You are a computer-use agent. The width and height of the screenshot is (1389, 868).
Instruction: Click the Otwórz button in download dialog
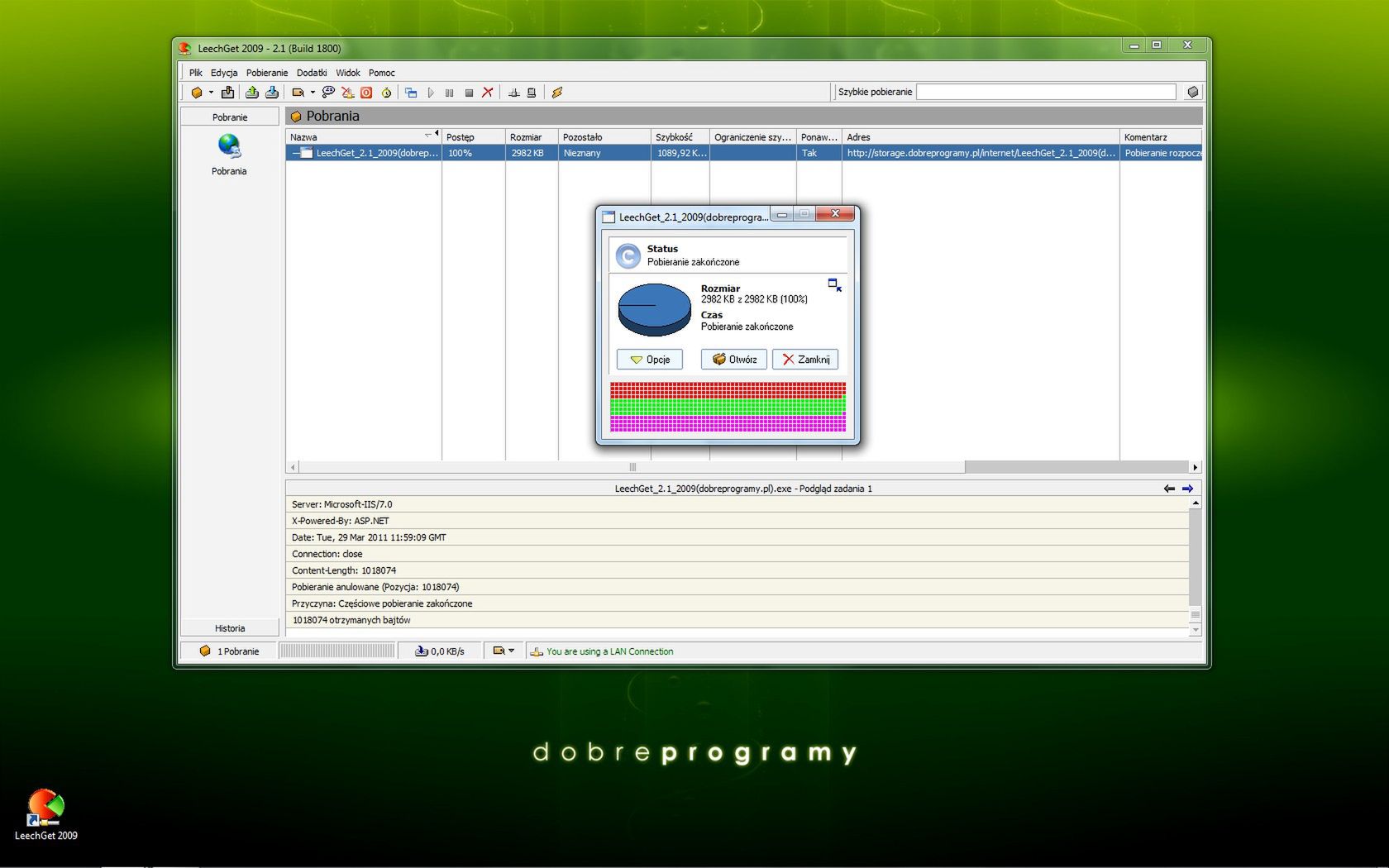point(734,360)
